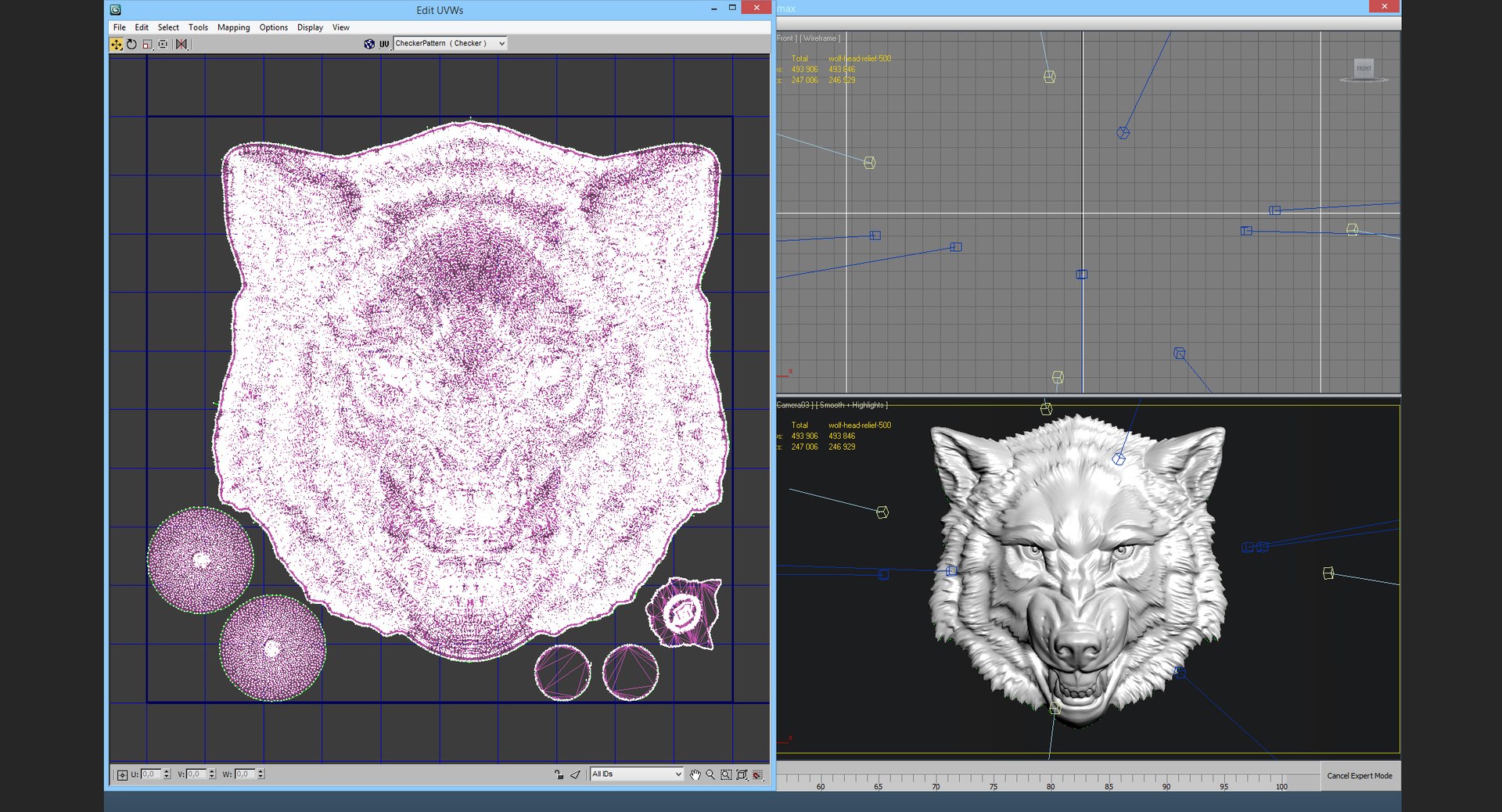
Task: Open the Display menu
Action: (x=310, y=27)
